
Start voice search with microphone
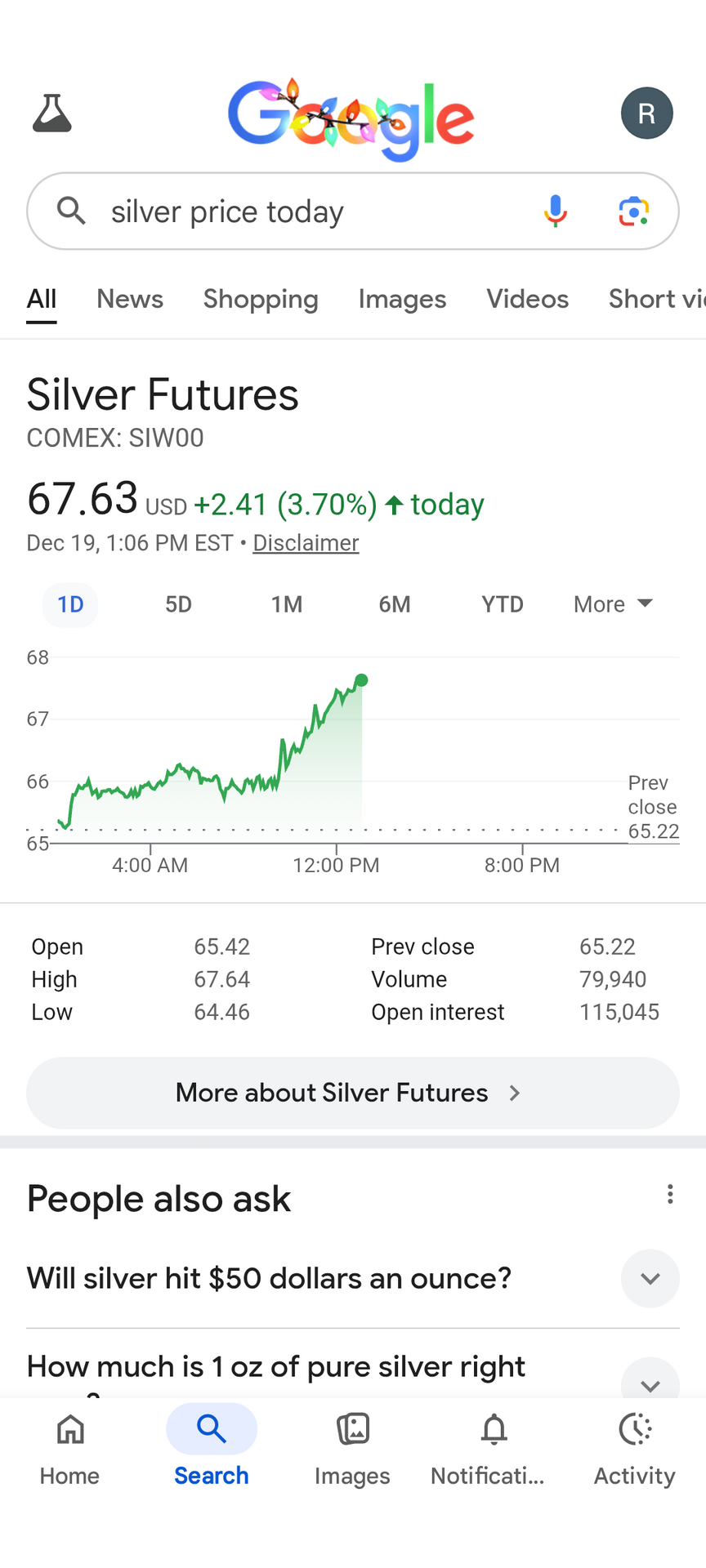coord(555,211)
